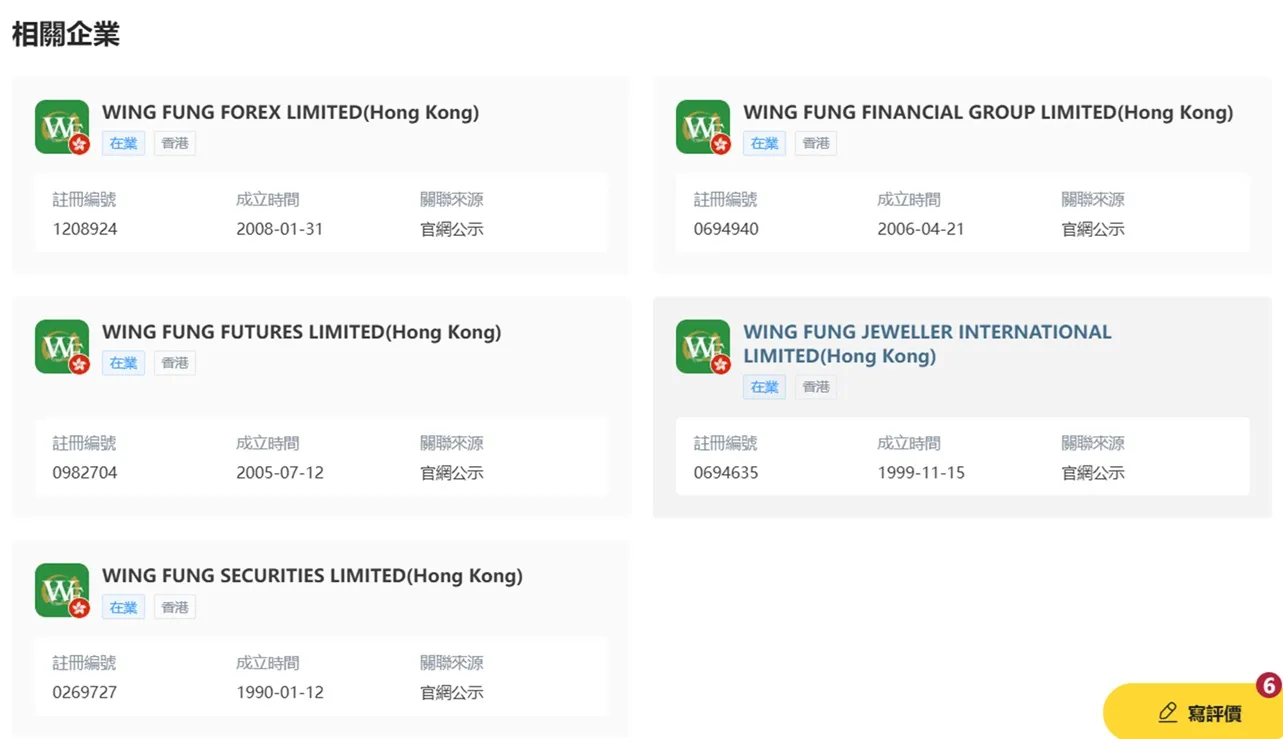The height and width of the screenshot is (739, 1283).
Task: Click 香港 tag under WING FUNG FUTURES
Action: click(x=175, y=363)
